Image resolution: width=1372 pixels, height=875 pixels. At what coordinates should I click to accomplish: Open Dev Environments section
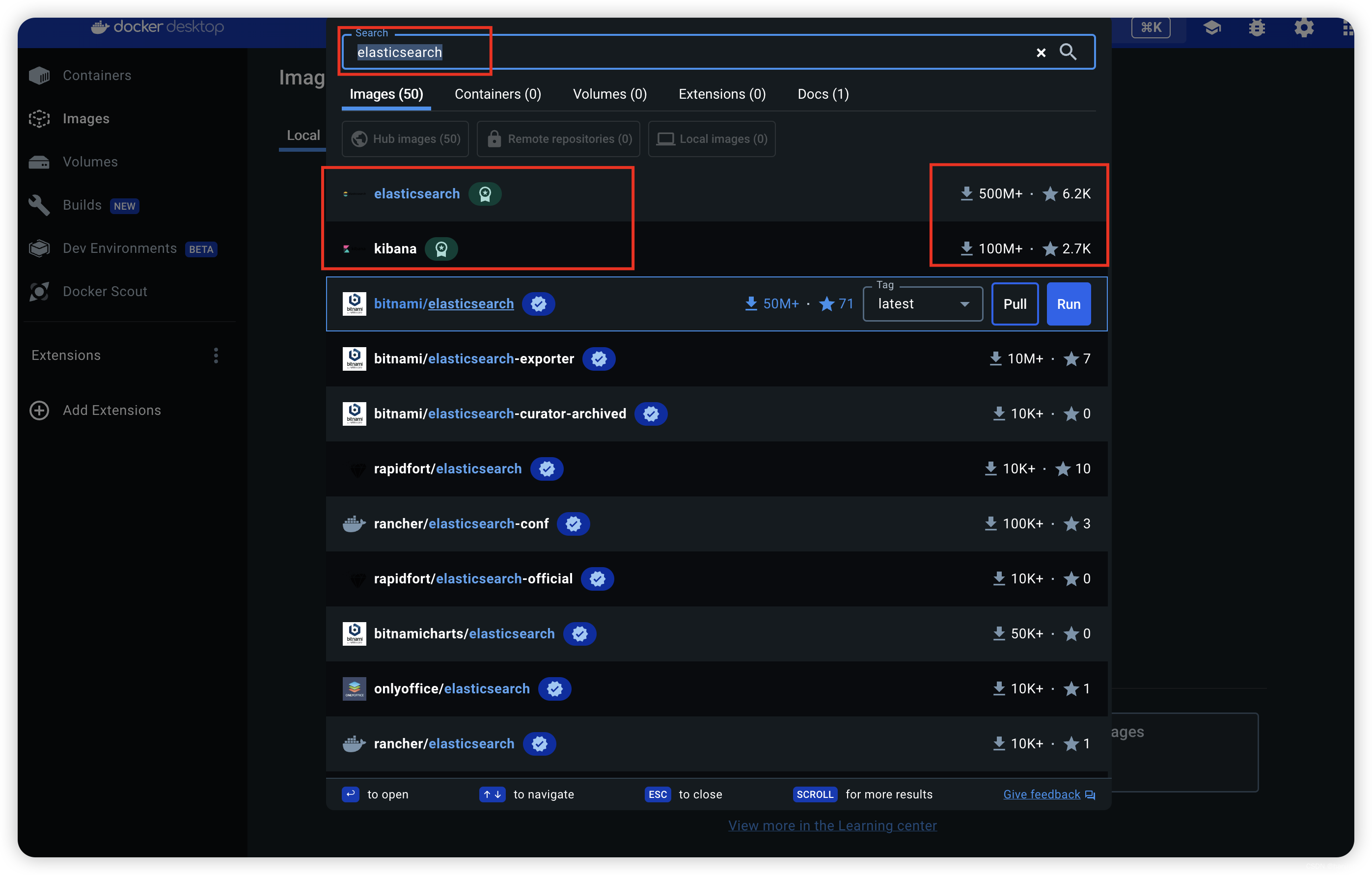(119, 248)
